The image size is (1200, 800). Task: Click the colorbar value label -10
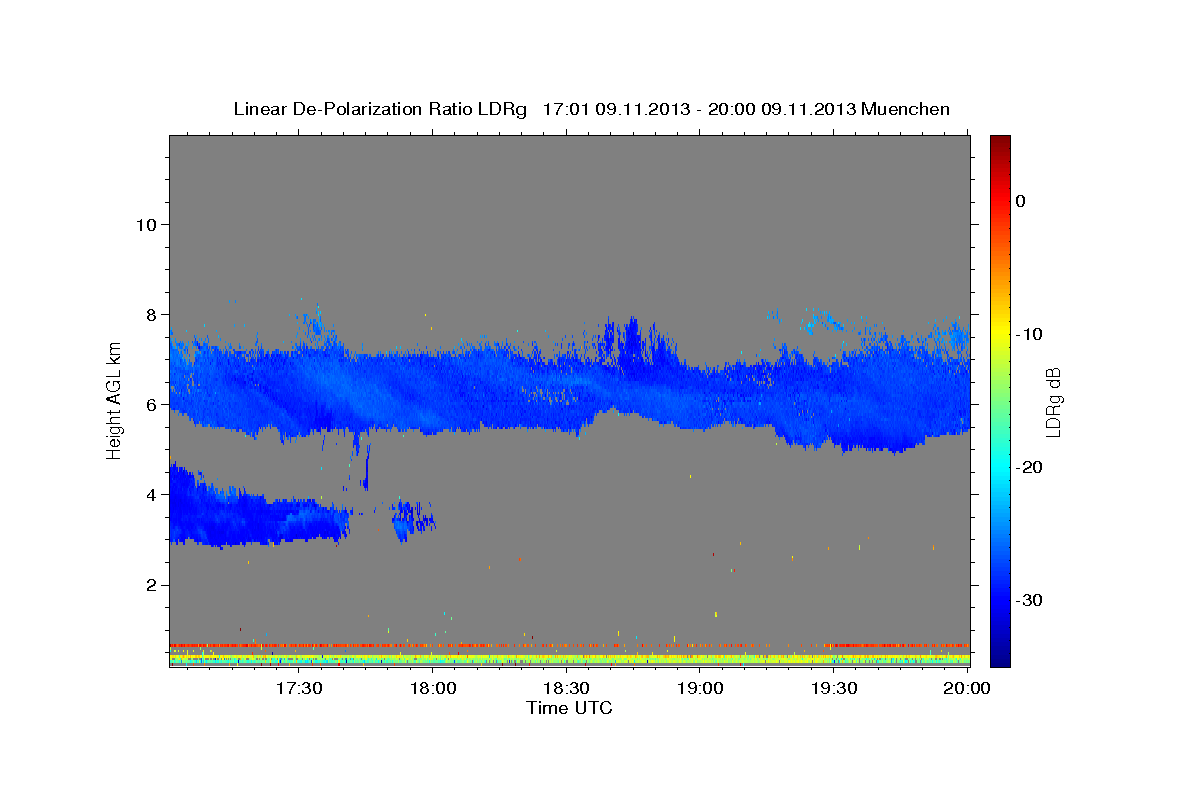(x=1030, y=334)
